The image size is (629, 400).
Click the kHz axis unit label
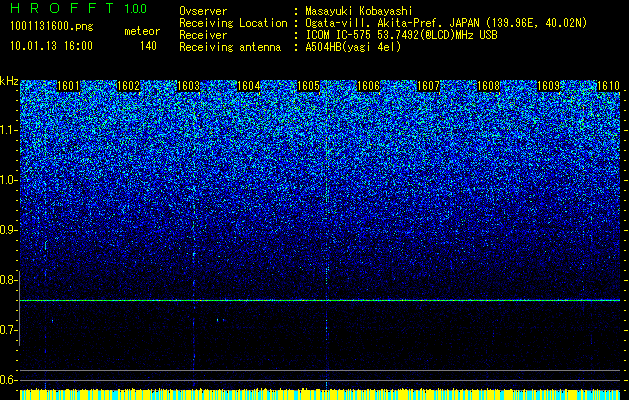pyautogui.click(x=9, y=82)
